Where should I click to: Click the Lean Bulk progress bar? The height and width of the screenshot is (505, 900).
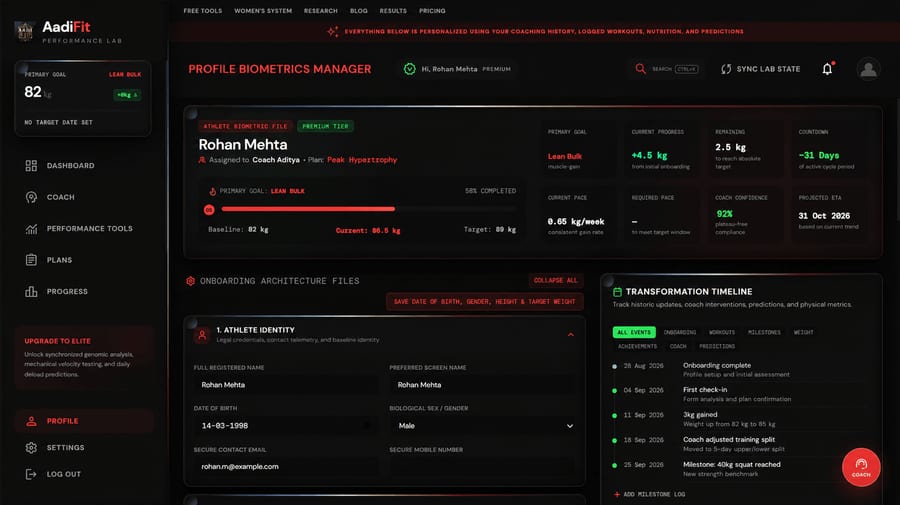[x=369, y=209]
